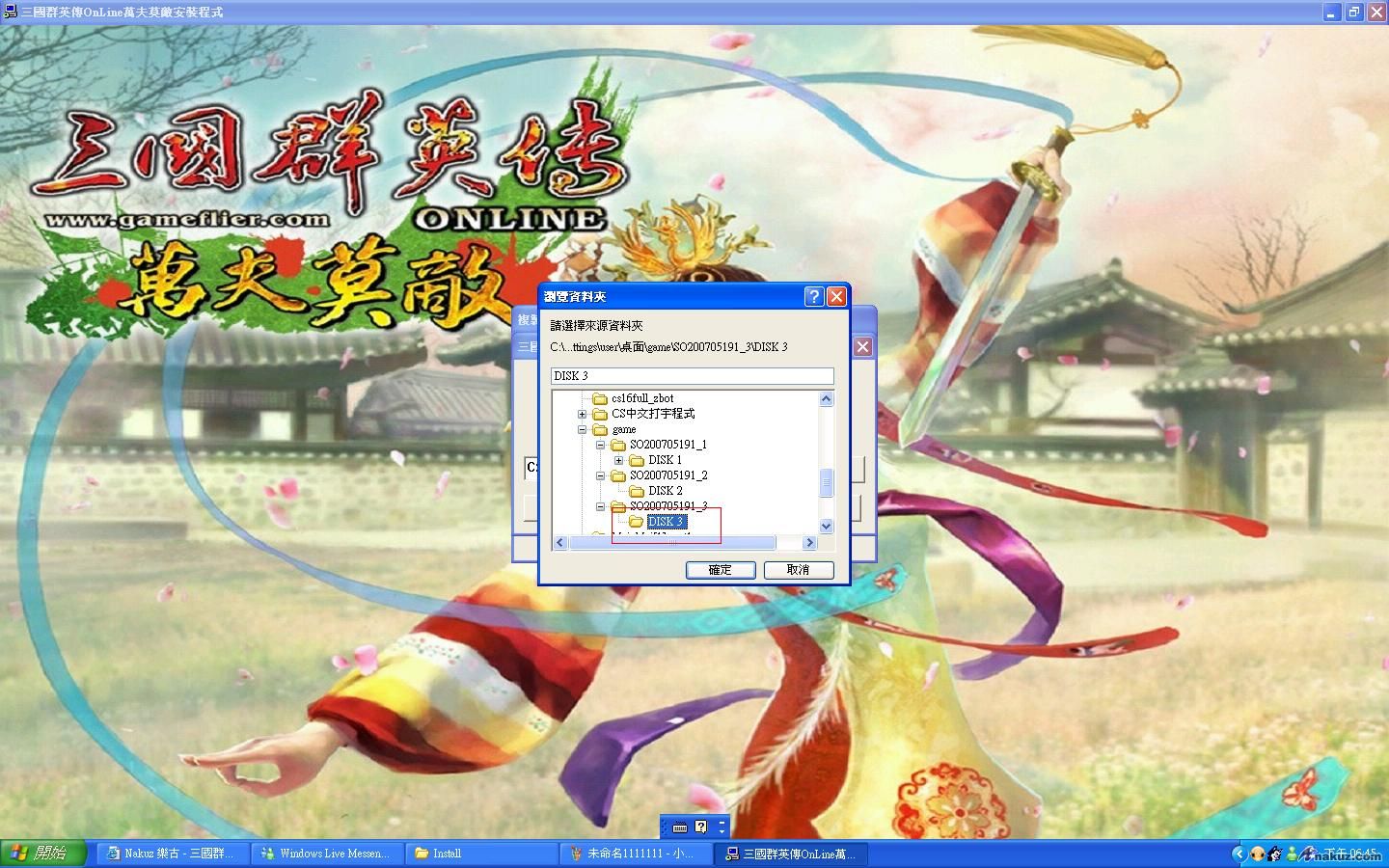Cancel with the 取消 button
Viewport: 1389px width, 868px height.
[799, 570]
